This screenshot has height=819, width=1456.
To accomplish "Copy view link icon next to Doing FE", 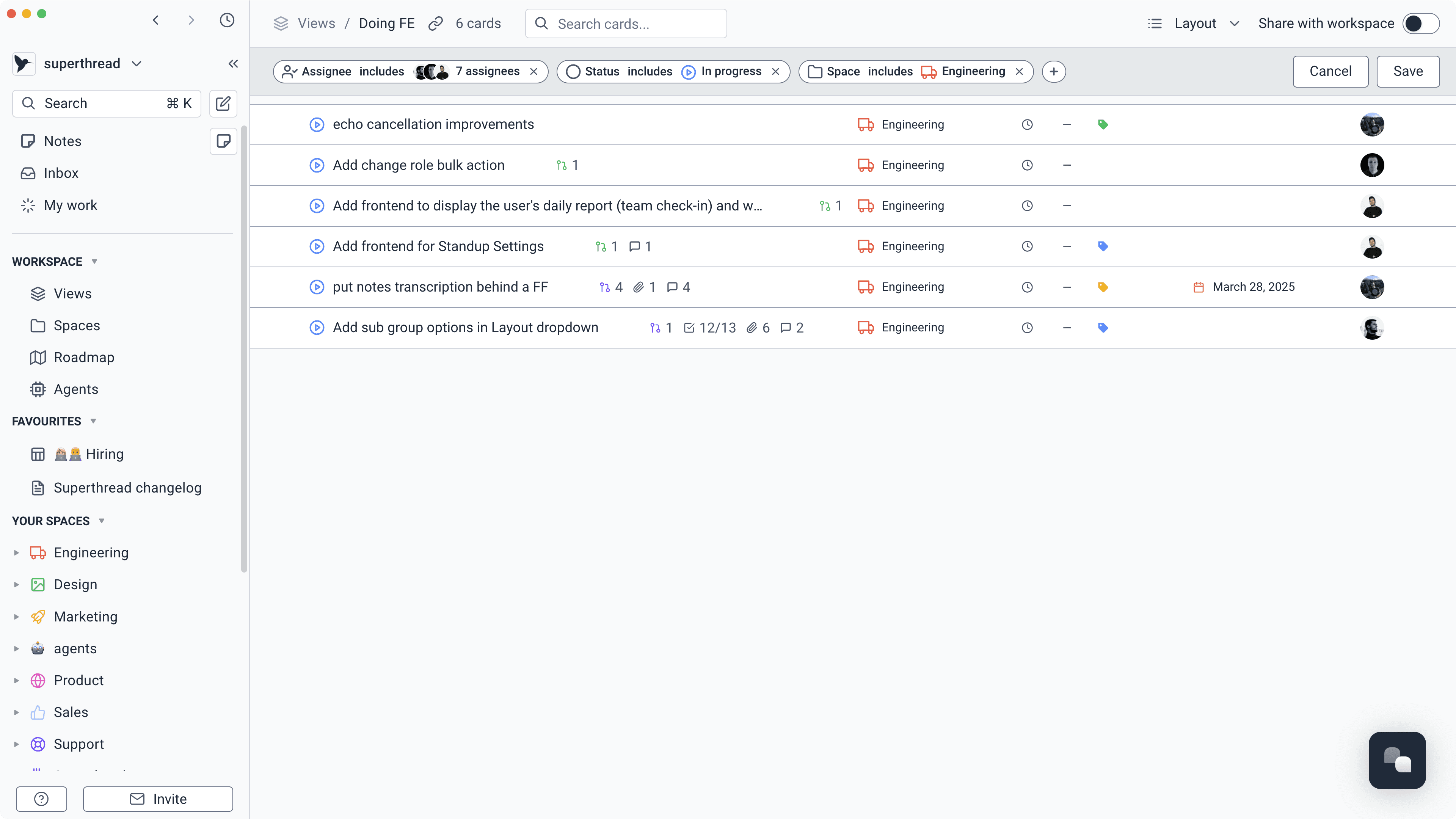I will pos(435,24).
